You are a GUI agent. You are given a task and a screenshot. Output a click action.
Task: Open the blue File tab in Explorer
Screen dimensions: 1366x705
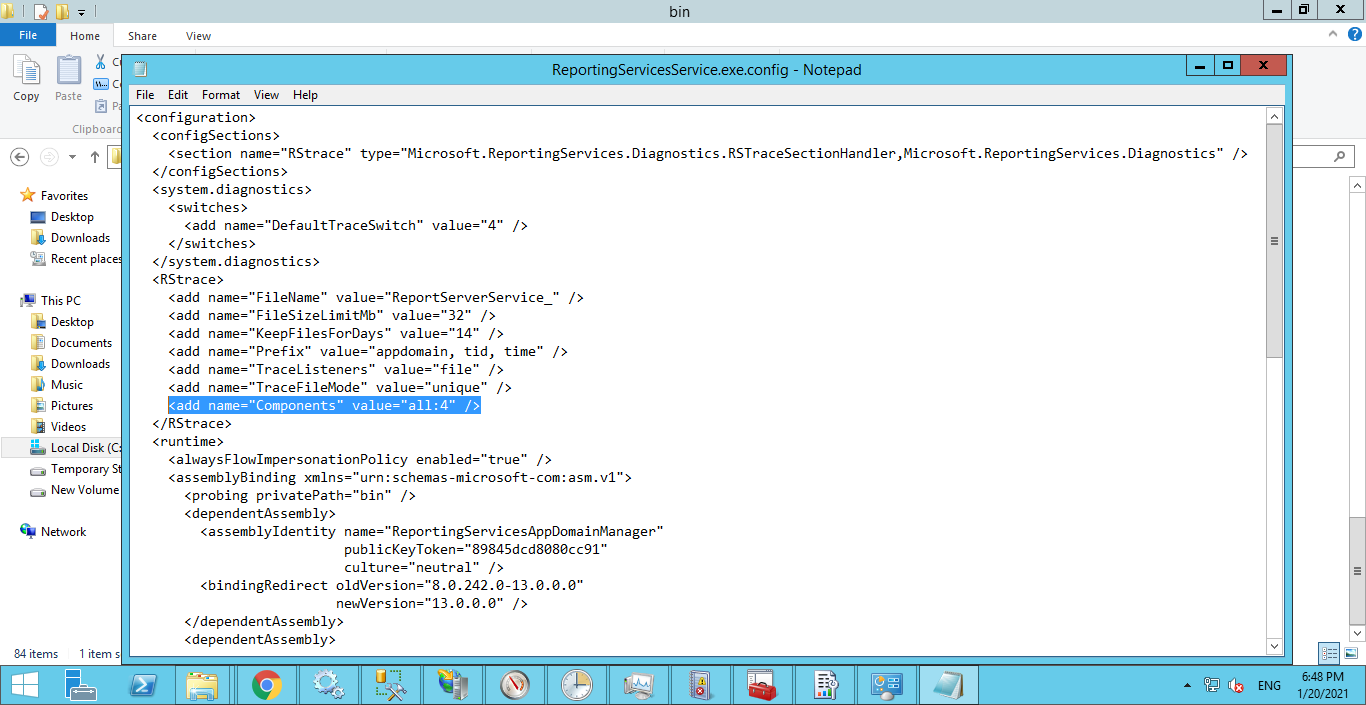(28, 35)
